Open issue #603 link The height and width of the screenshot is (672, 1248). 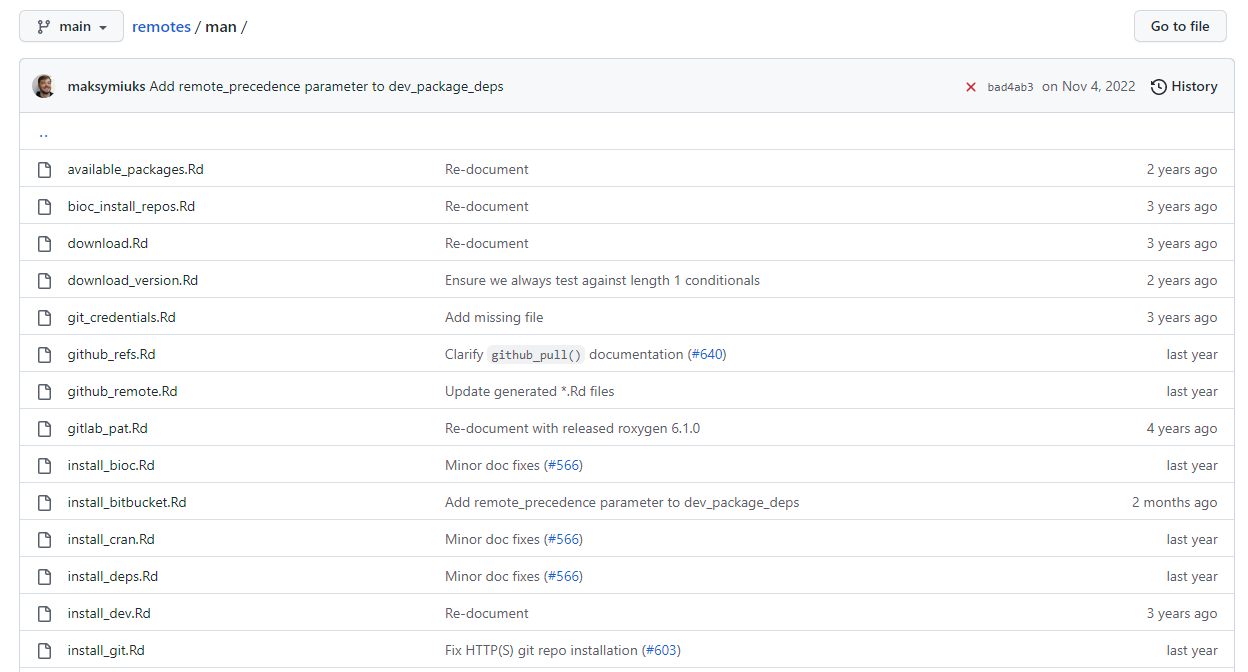[x=660, y=651]
